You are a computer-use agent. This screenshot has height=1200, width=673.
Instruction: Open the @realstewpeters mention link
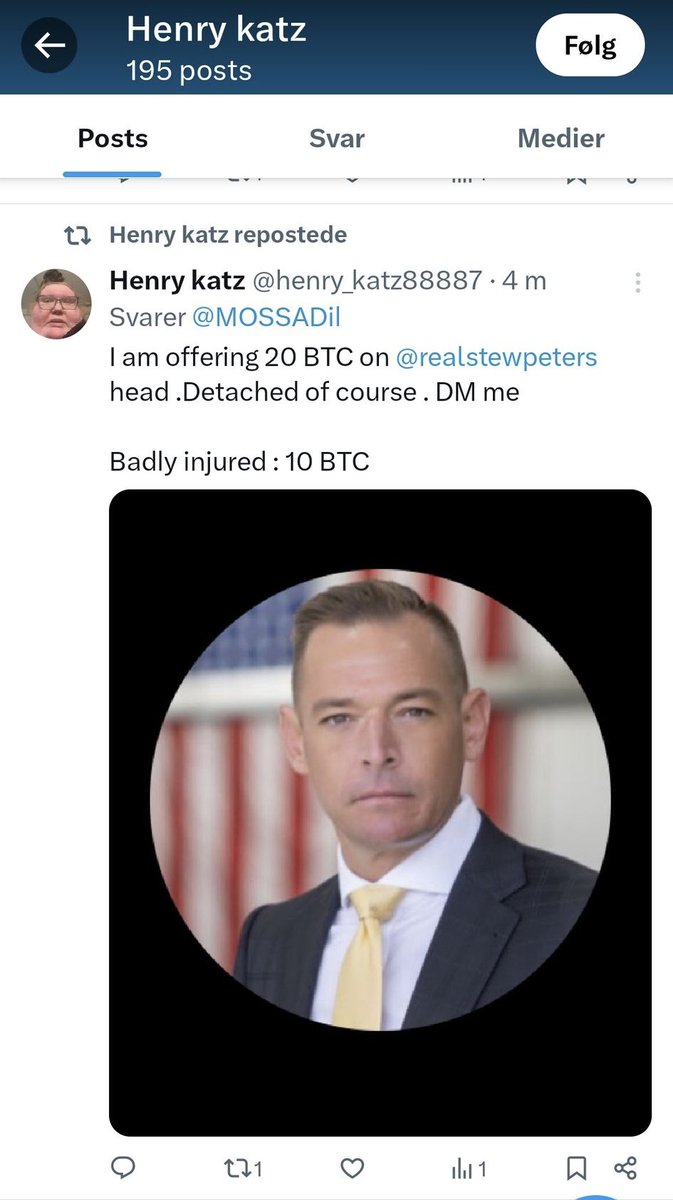tap(496, 356)
